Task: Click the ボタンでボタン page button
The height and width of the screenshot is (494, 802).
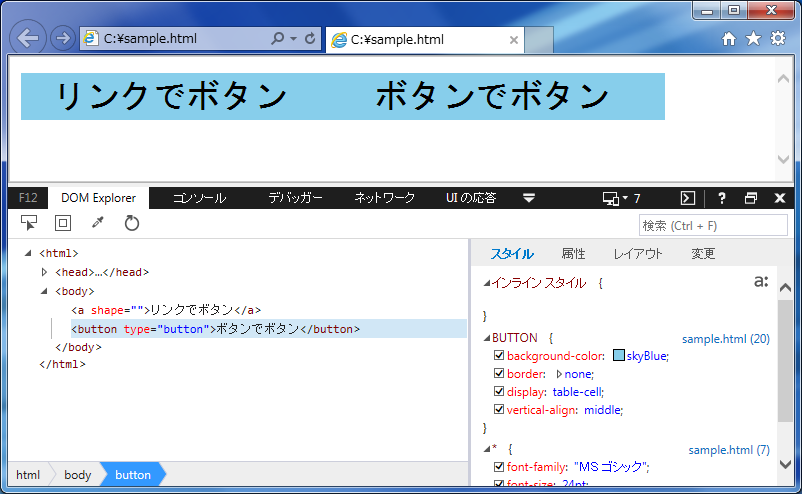Action: pos(494,96)
